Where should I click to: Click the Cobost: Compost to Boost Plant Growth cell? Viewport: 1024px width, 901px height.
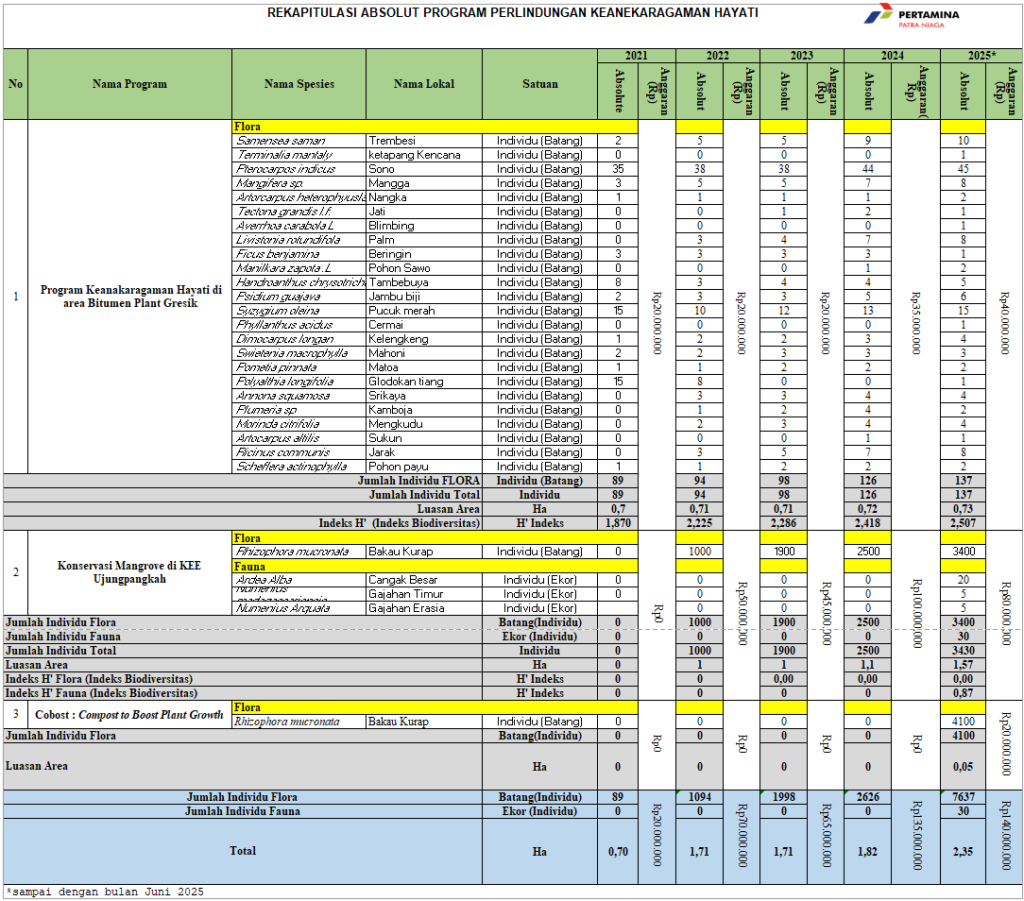pos(130,715)
